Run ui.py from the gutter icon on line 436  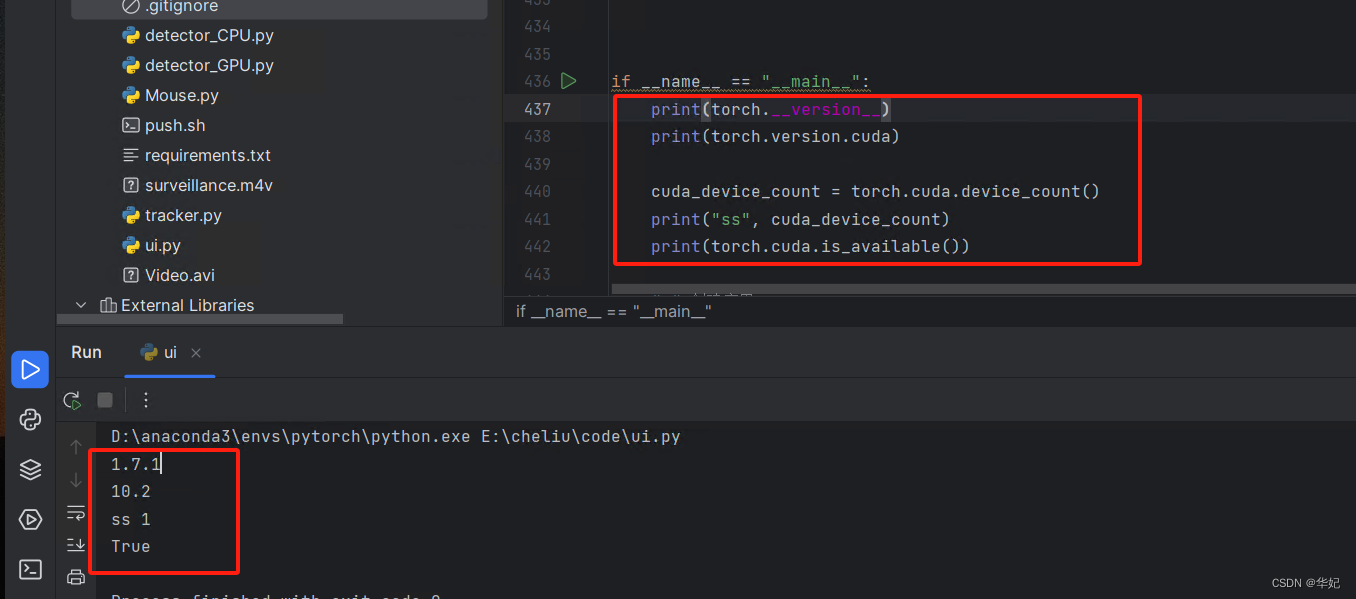click(568, 81)
